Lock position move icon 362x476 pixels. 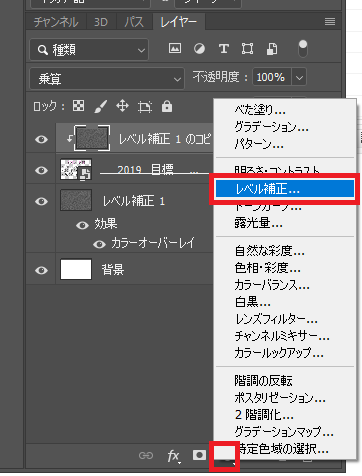pyautogui.click(x=122, y=106)
